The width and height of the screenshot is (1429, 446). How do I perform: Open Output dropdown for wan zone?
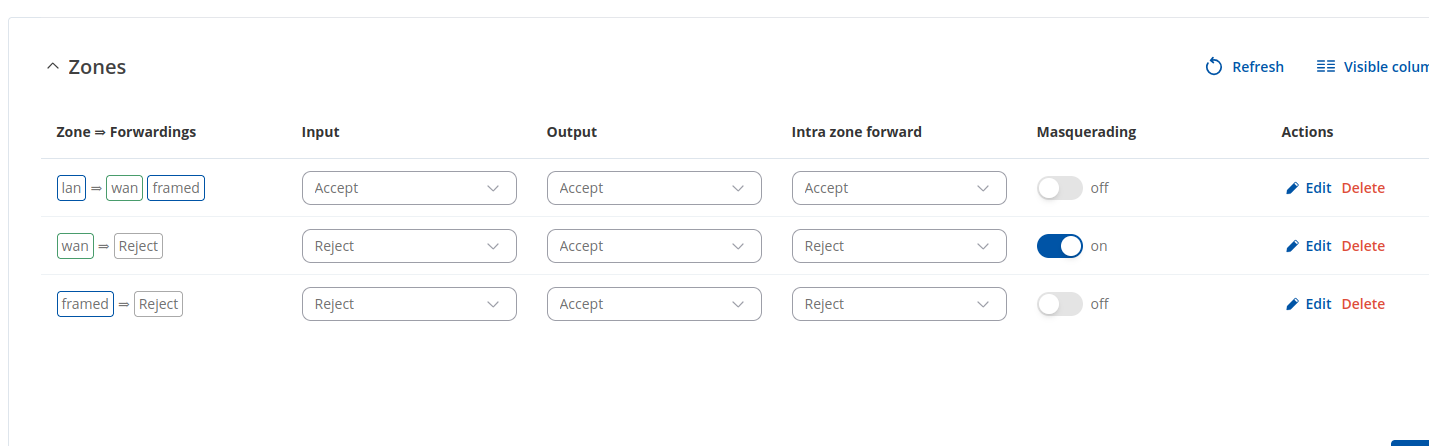(654, 246)
